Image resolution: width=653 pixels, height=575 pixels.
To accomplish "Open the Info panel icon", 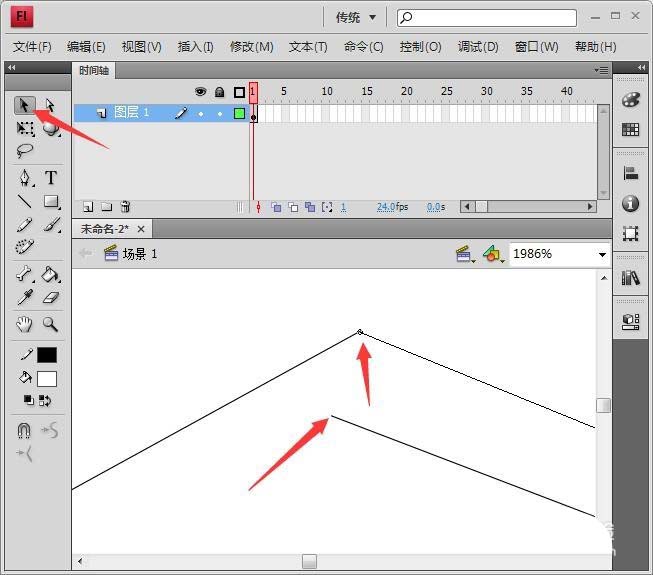I will [x=631, y=203].
